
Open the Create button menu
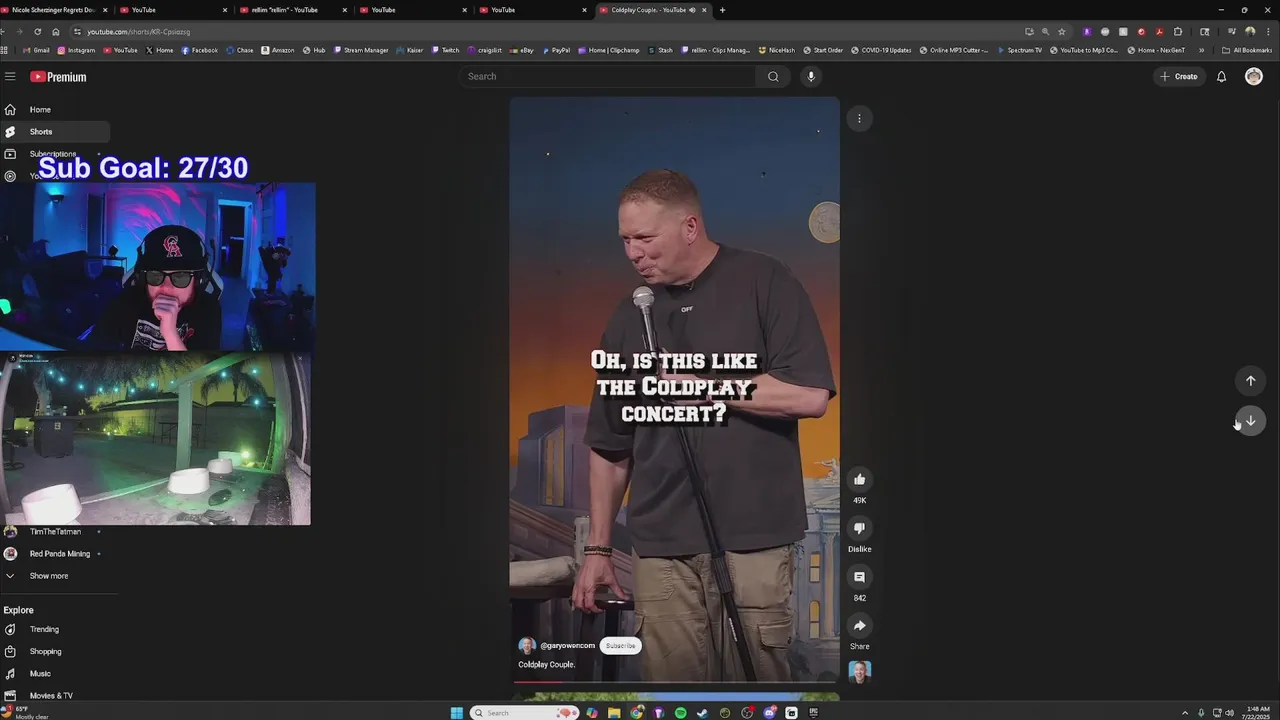click(1179, 76)
